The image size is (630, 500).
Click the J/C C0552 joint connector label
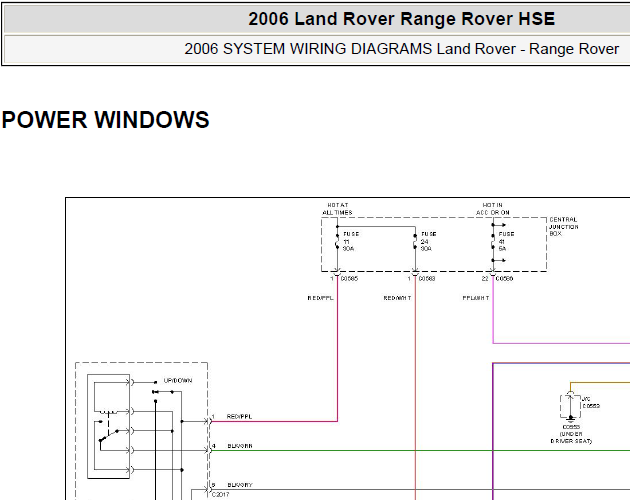pos(591,402)
